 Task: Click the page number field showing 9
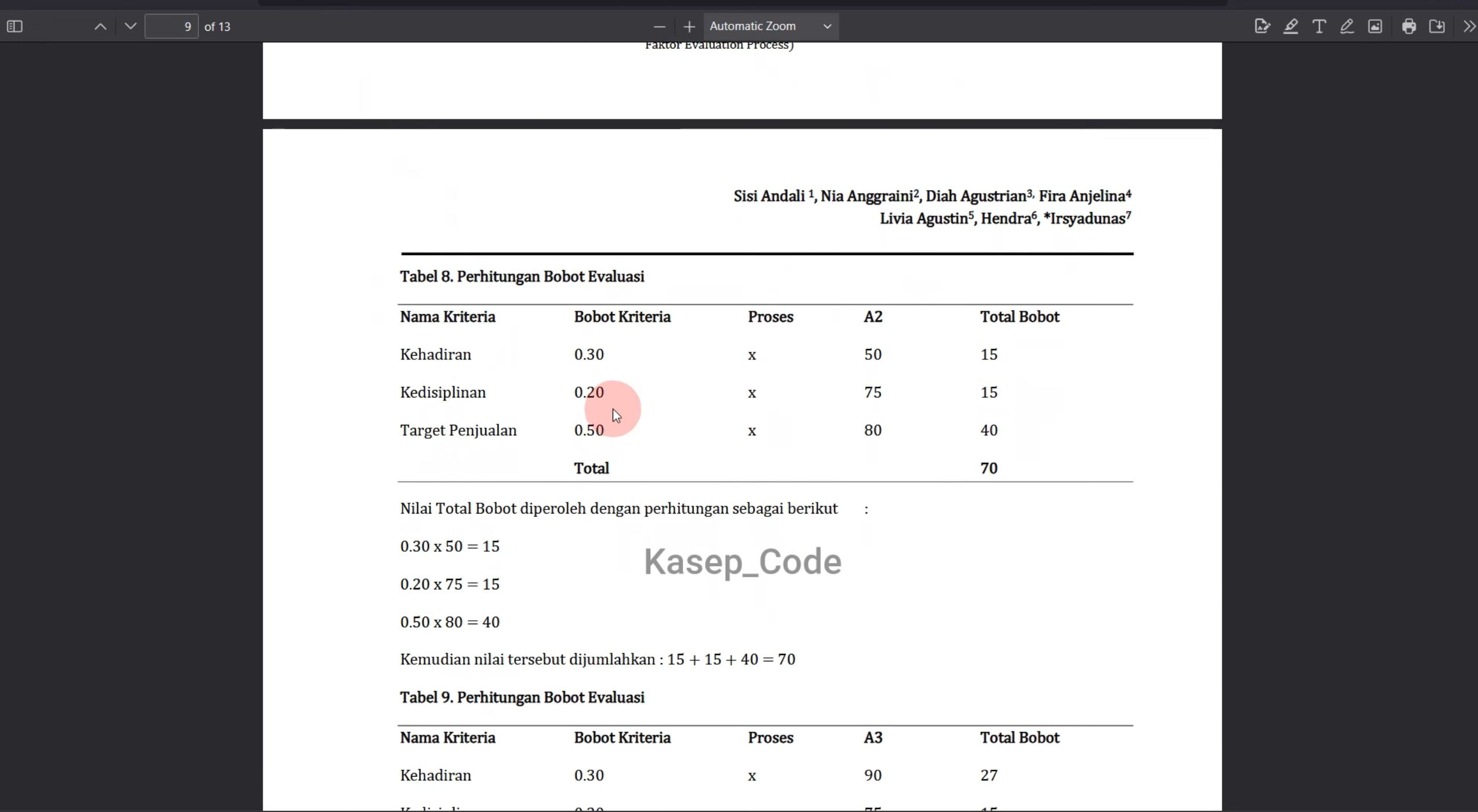pyautogui.click(x=172, y=27)
